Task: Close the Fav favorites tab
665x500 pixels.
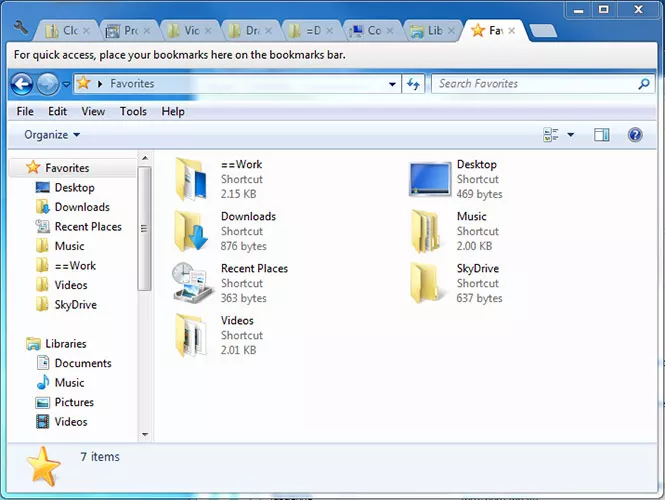Action: (512, 31)
